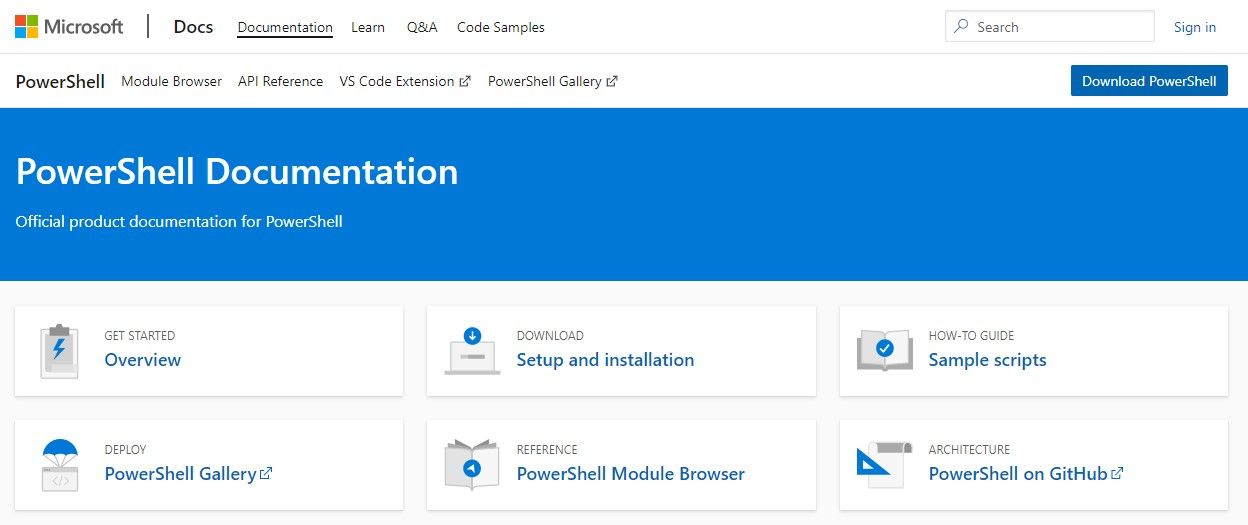Click the HOW-TO GUIDE label
The image size is (1248, 525).
(971, 336)
